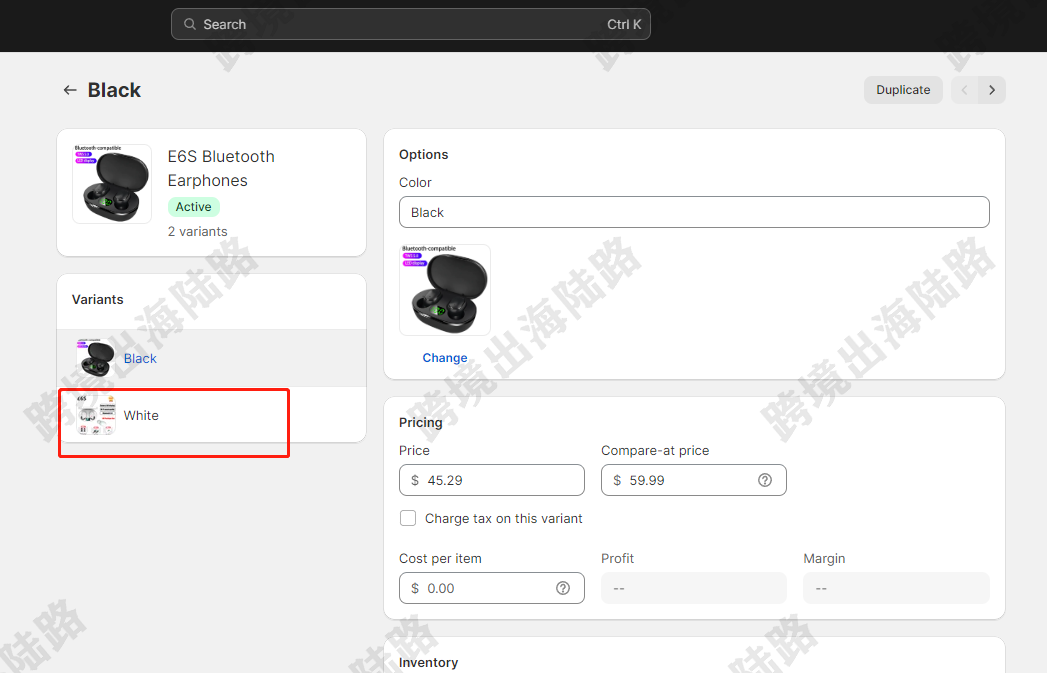The width and height of the screenshot is (1047, 673).
Task: Open the variant image thumbnail in Options
Action: 445,290
